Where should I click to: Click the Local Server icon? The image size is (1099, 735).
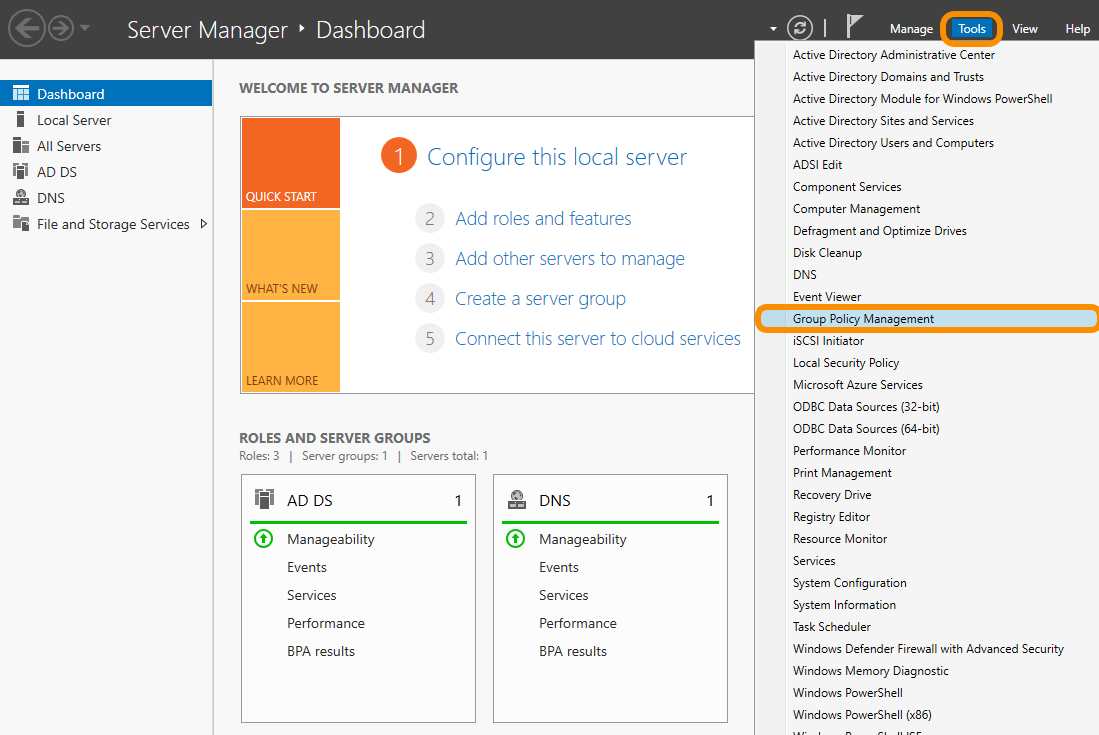click(18, 119)
